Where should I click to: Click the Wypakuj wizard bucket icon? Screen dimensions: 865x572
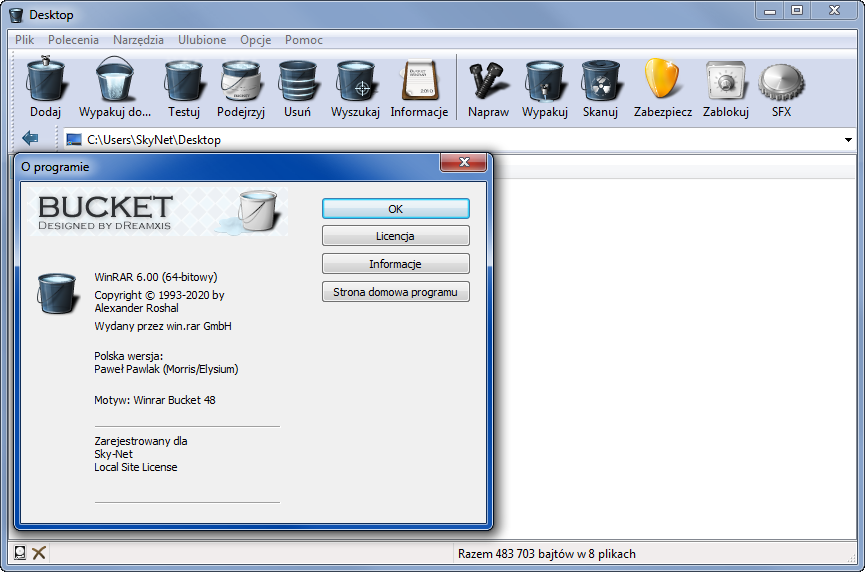(x=544, y=81)
